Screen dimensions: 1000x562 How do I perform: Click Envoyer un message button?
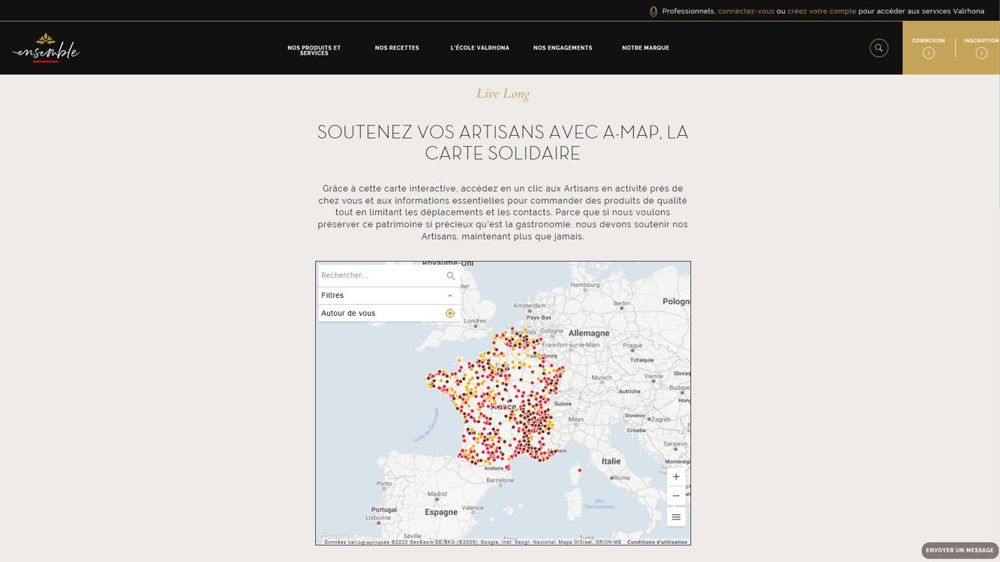[960, 550]
